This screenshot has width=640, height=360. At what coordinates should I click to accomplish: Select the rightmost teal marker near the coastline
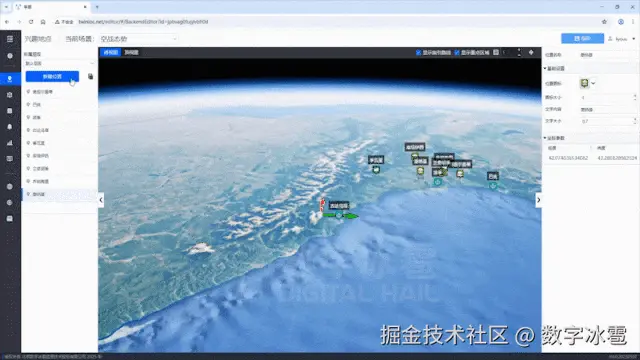(x=493, y=186)
